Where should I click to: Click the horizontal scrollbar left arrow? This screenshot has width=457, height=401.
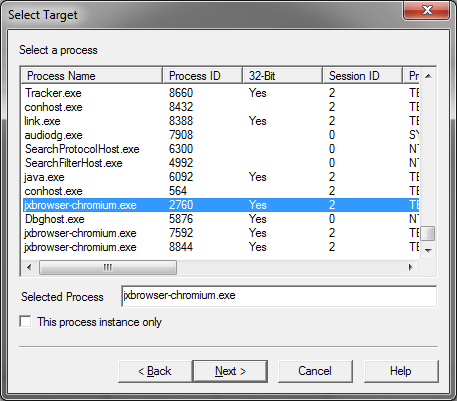29,267
